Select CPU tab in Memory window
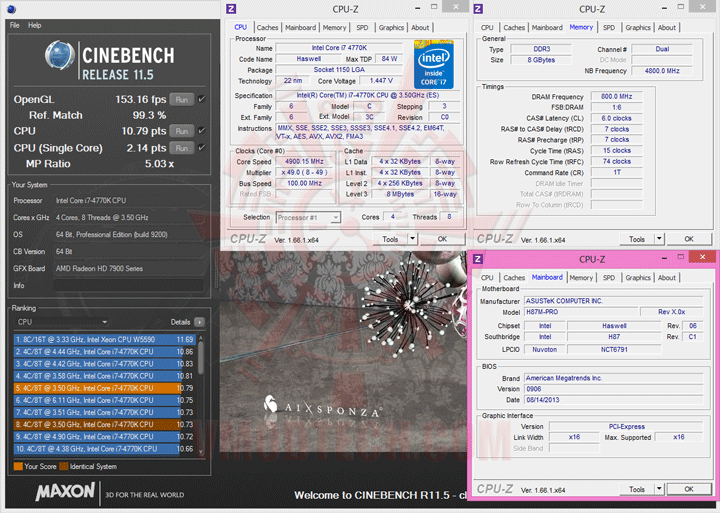This screenshot has width=720, height=513. (487, 28)
